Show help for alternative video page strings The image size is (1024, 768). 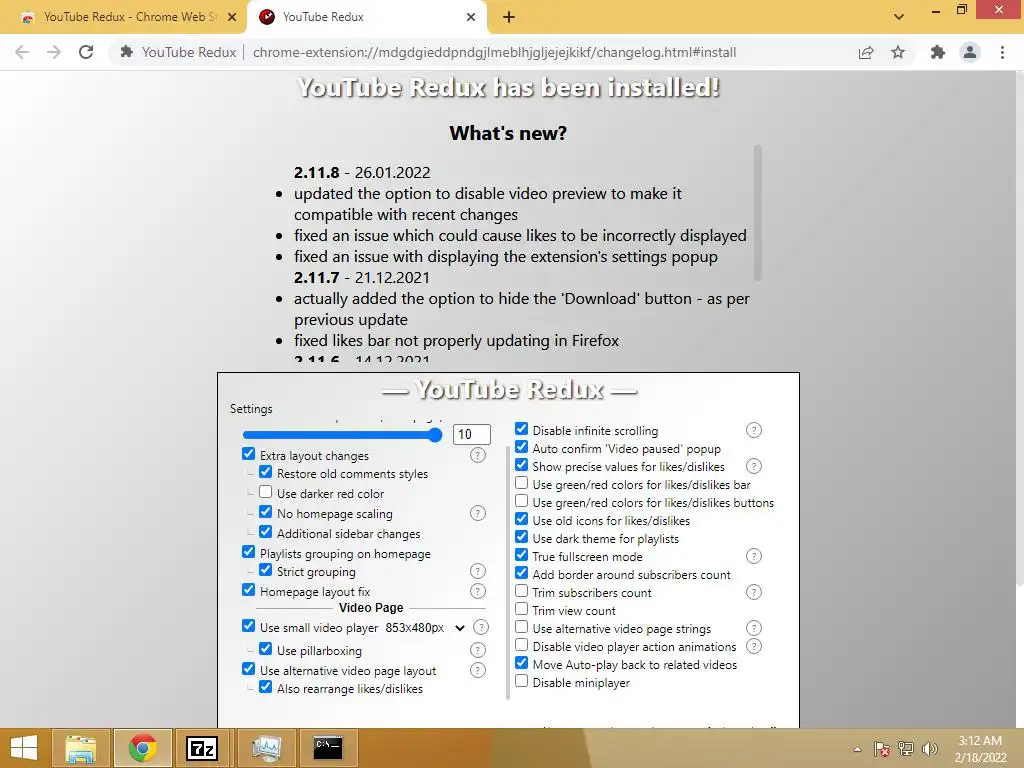[x=754, y=628]
